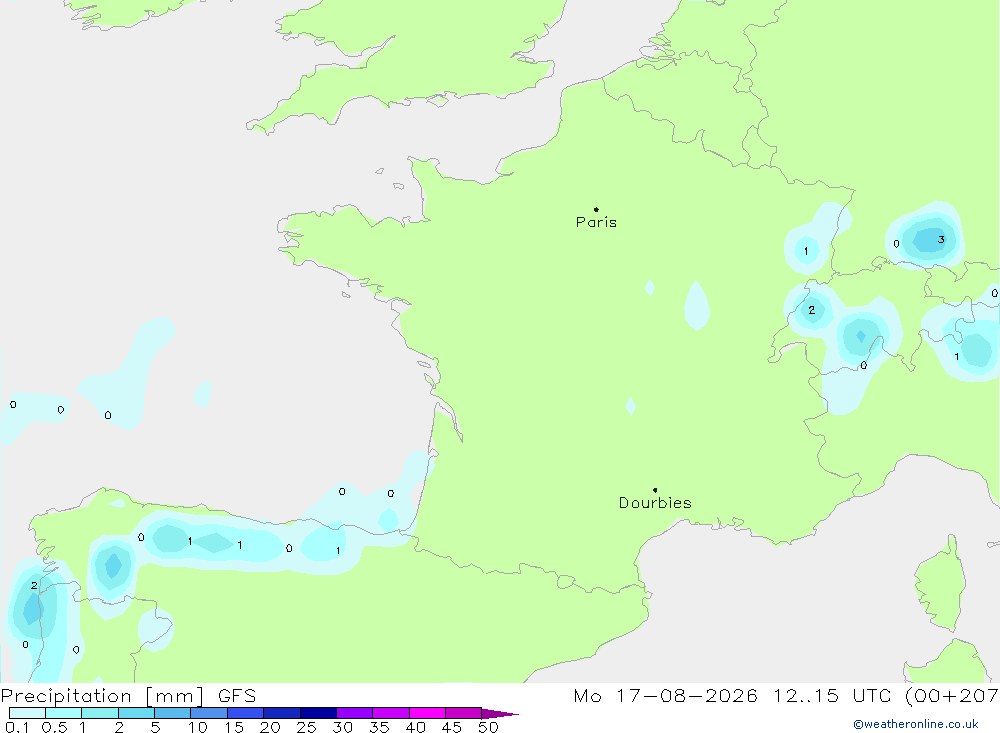Pick the 5–10 mm legend swatch
The width and height of the screenshot is (1000, 733).
point(173,713)
